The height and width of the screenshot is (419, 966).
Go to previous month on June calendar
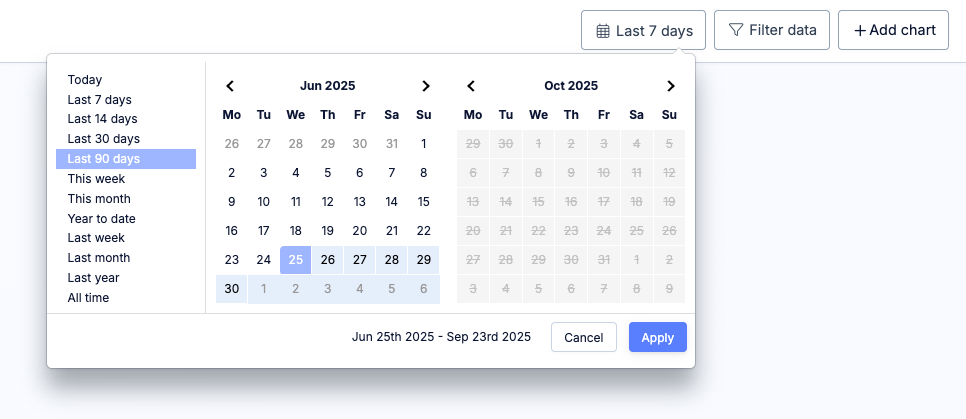tap(230, 86)
